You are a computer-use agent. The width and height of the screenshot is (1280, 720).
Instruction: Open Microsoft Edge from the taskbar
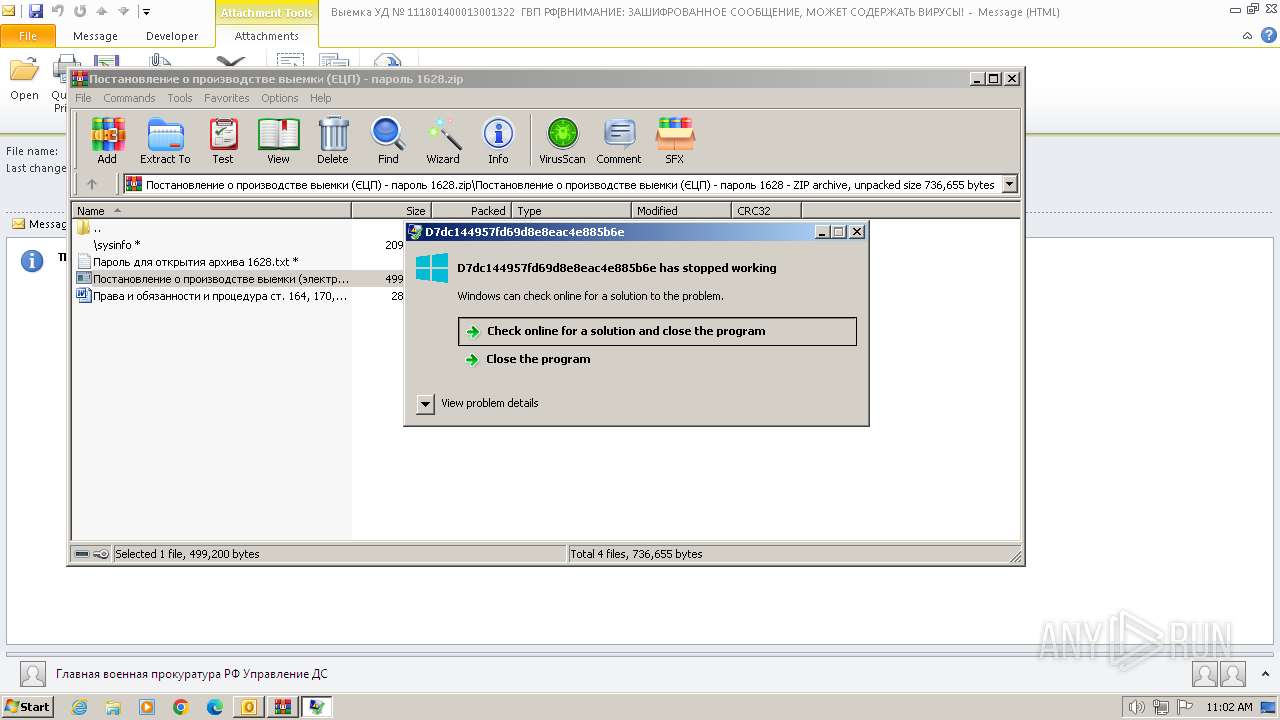point(215,707)
